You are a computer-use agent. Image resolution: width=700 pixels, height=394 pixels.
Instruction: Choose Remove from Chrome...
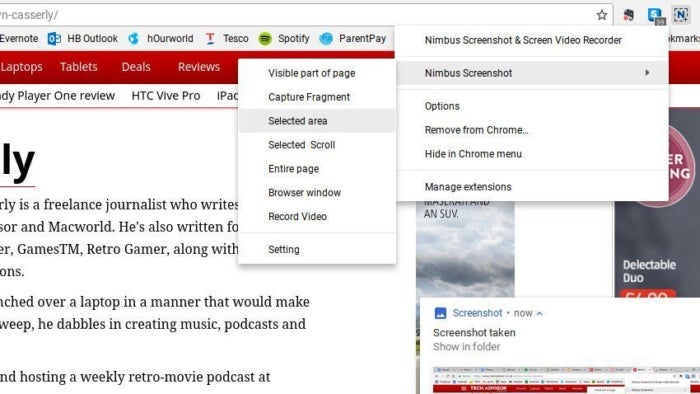pos(532,130)
